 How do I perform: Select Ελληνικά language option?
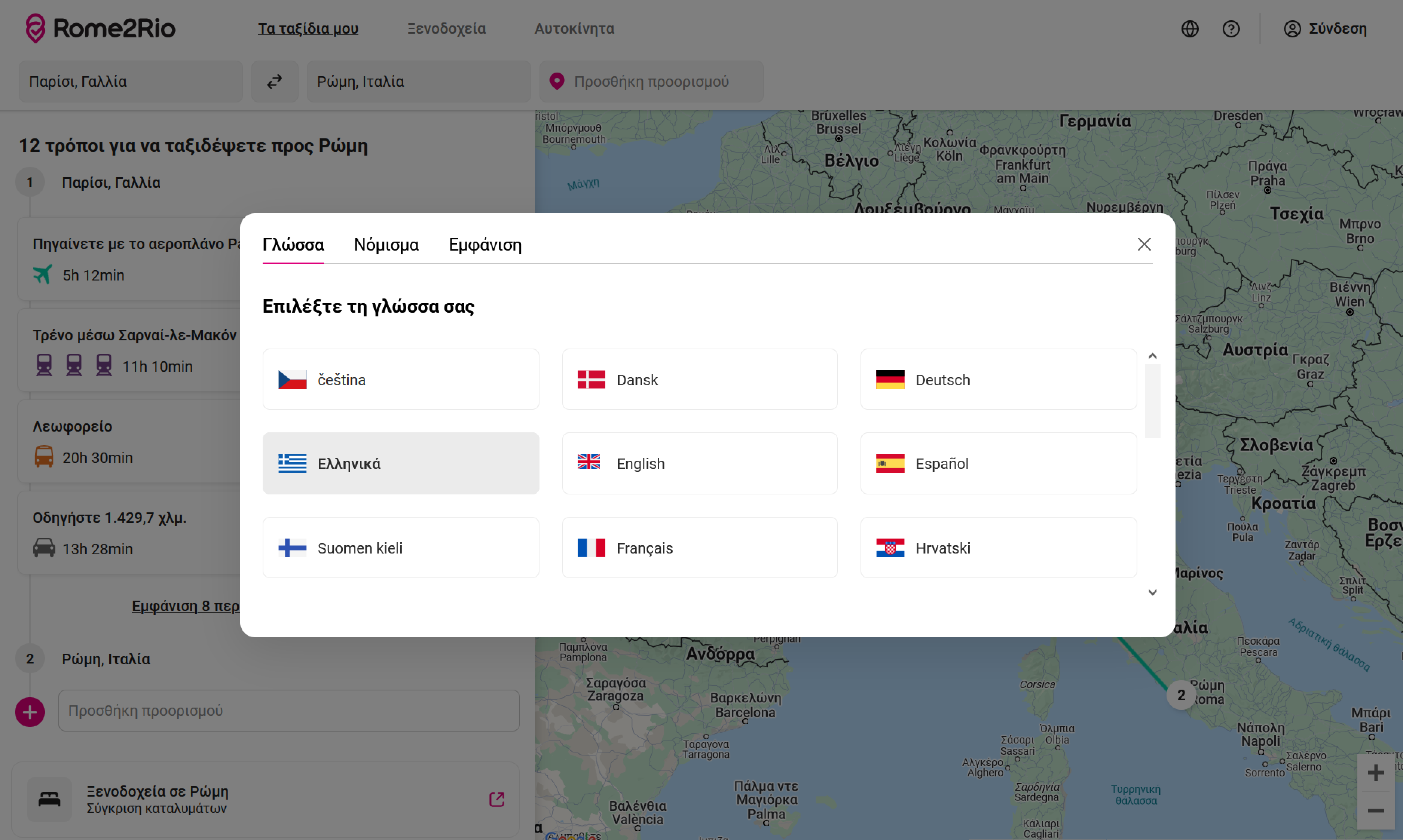coord(400,464)
